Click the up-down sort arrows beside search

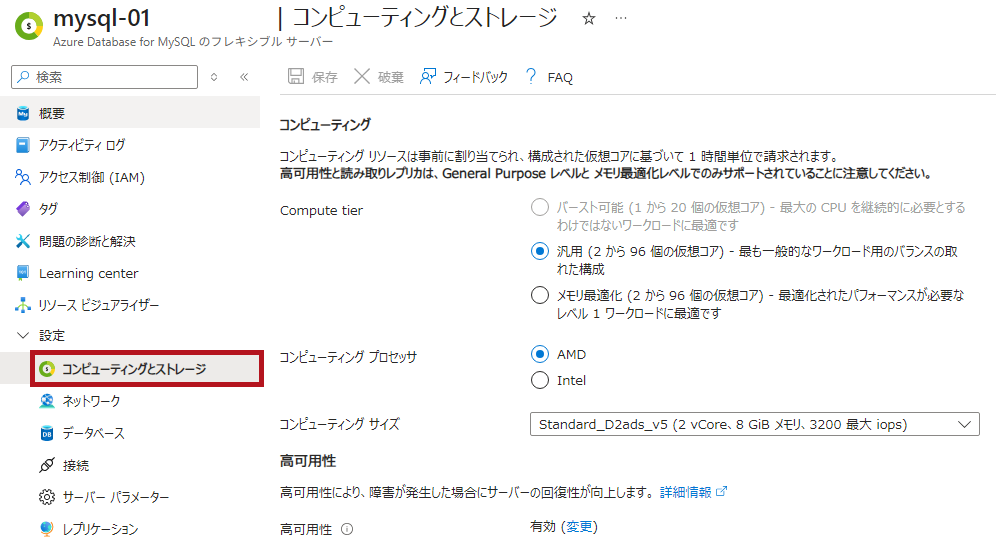click(x=213, y=77)
